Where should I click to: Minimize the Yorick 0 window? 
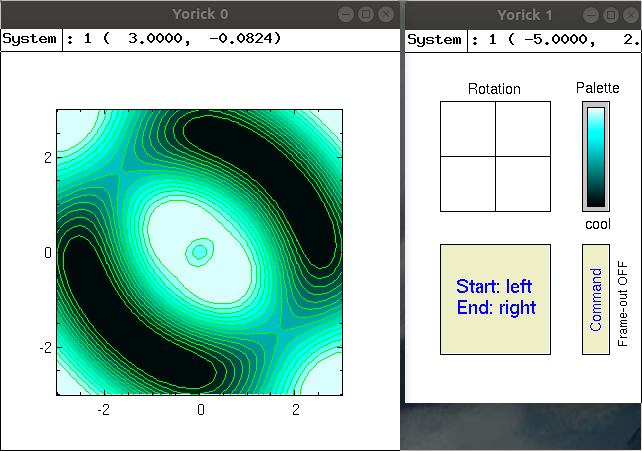point(346,14)
